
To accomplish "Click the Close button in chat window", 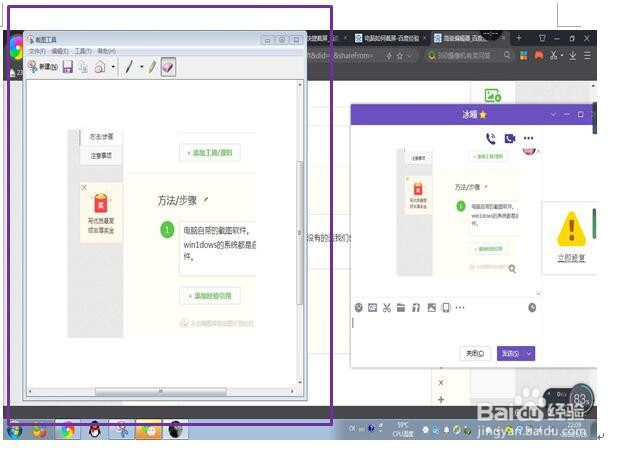I will 475,353.
